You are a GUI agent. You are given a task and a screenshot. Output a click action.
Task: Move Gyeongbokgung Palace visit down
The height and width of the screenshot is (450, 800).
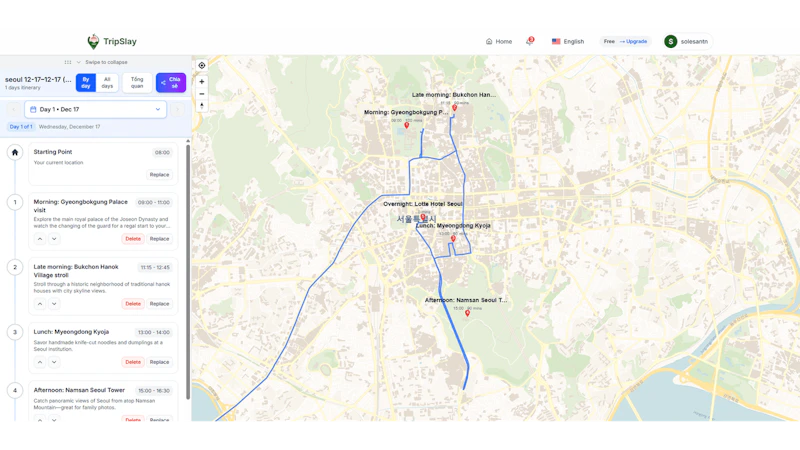coord(54,239)
